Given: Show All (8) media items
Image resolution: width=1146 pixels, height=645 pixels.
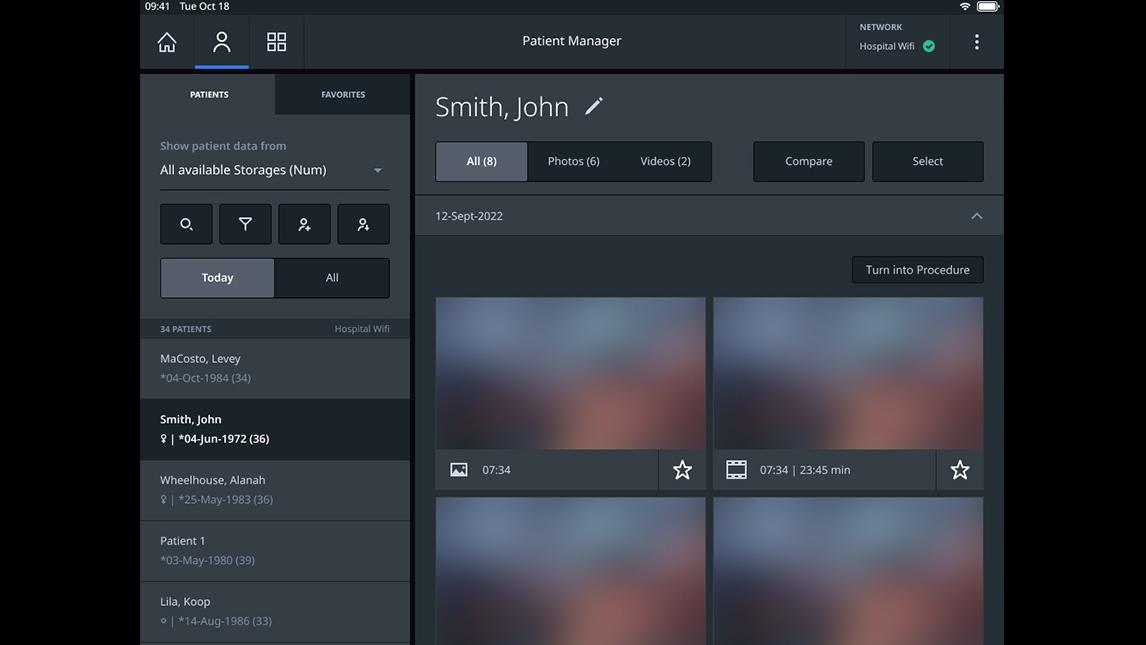Looking at the screenshot, I should (x=482, y=161).
